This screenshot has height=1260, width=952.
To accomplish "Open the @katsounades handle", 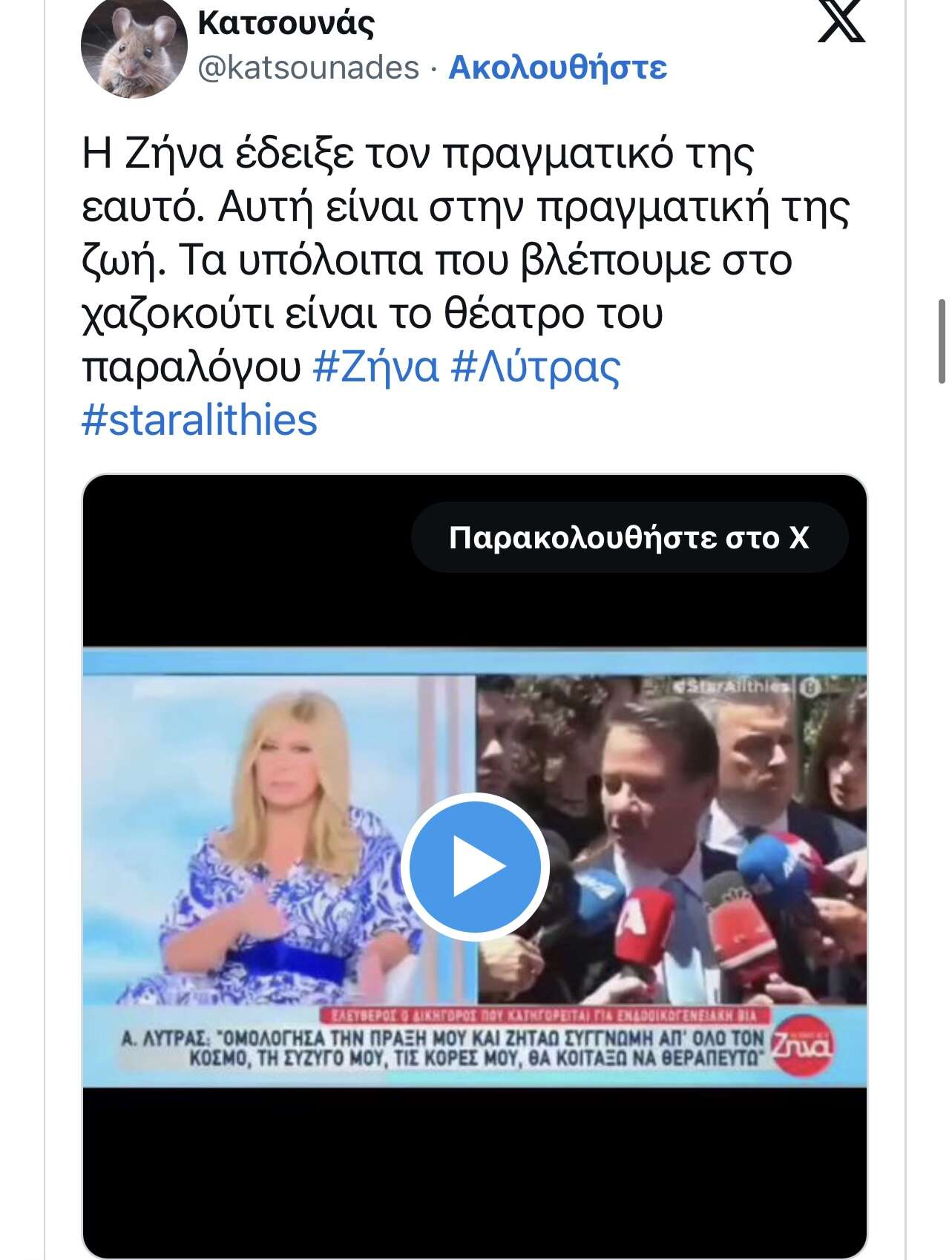I will [309, 68].
